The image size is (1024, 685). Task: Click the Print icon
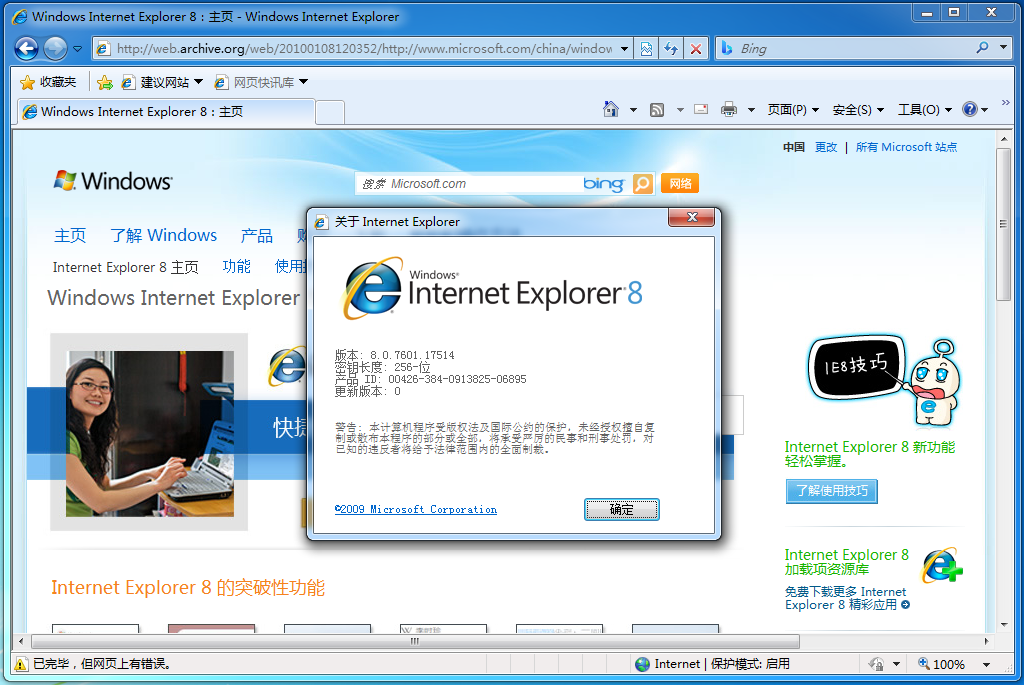(727, 109)
